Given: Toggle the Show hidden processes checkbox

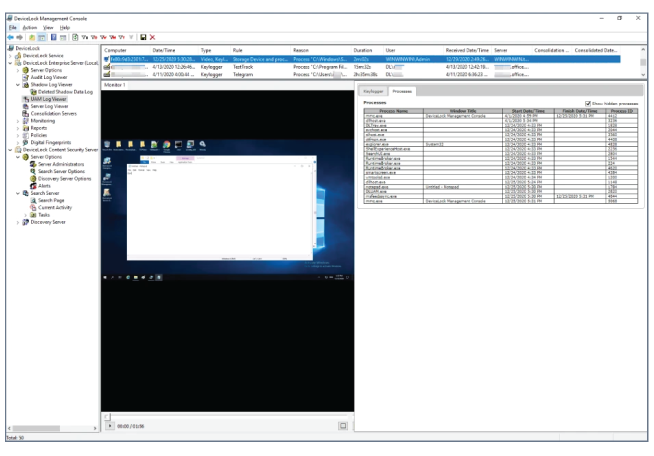Looking at the screenshot, I should click(588, 102).
